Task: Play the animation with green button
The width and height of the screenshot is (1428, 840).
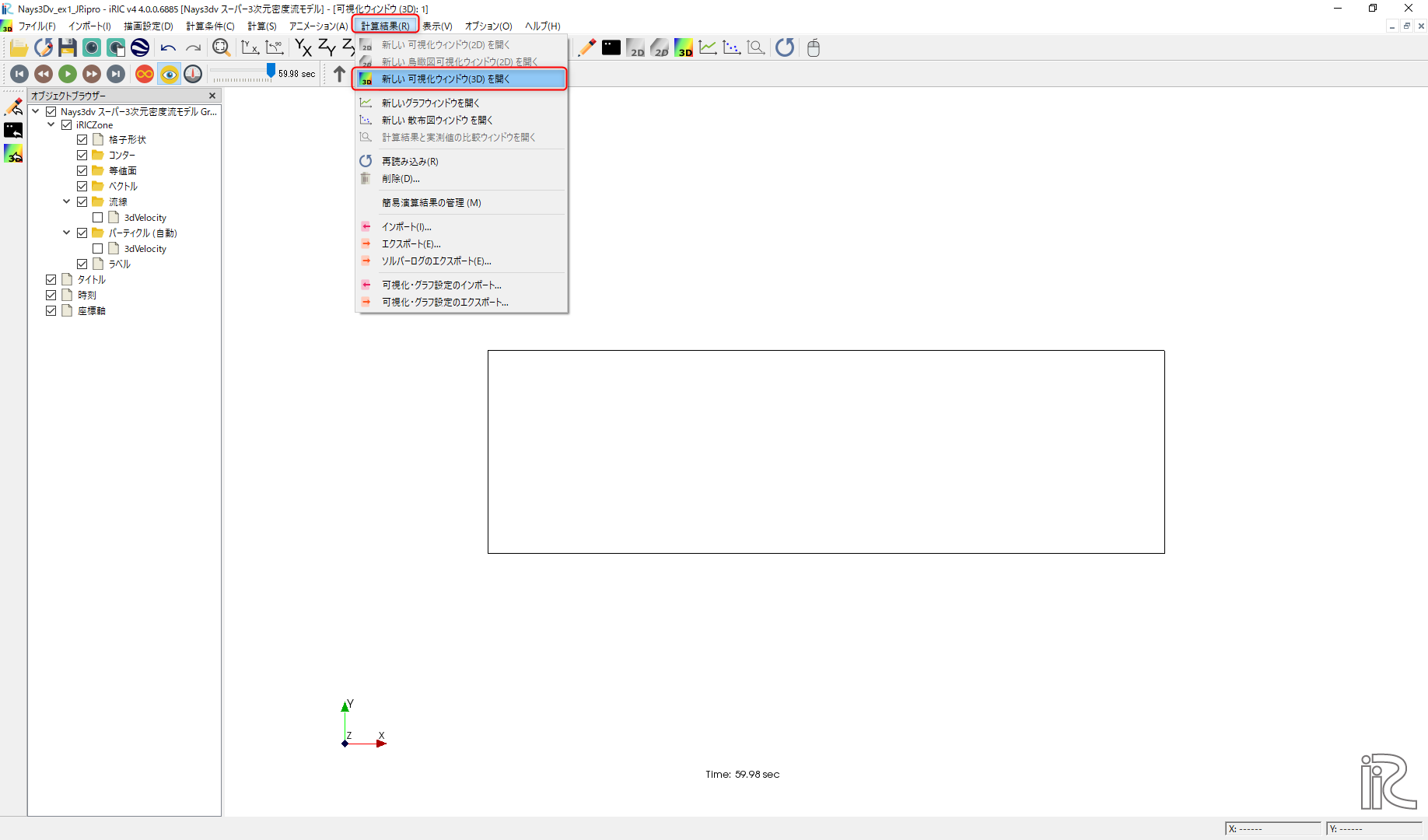Action: tap(68, 74)
